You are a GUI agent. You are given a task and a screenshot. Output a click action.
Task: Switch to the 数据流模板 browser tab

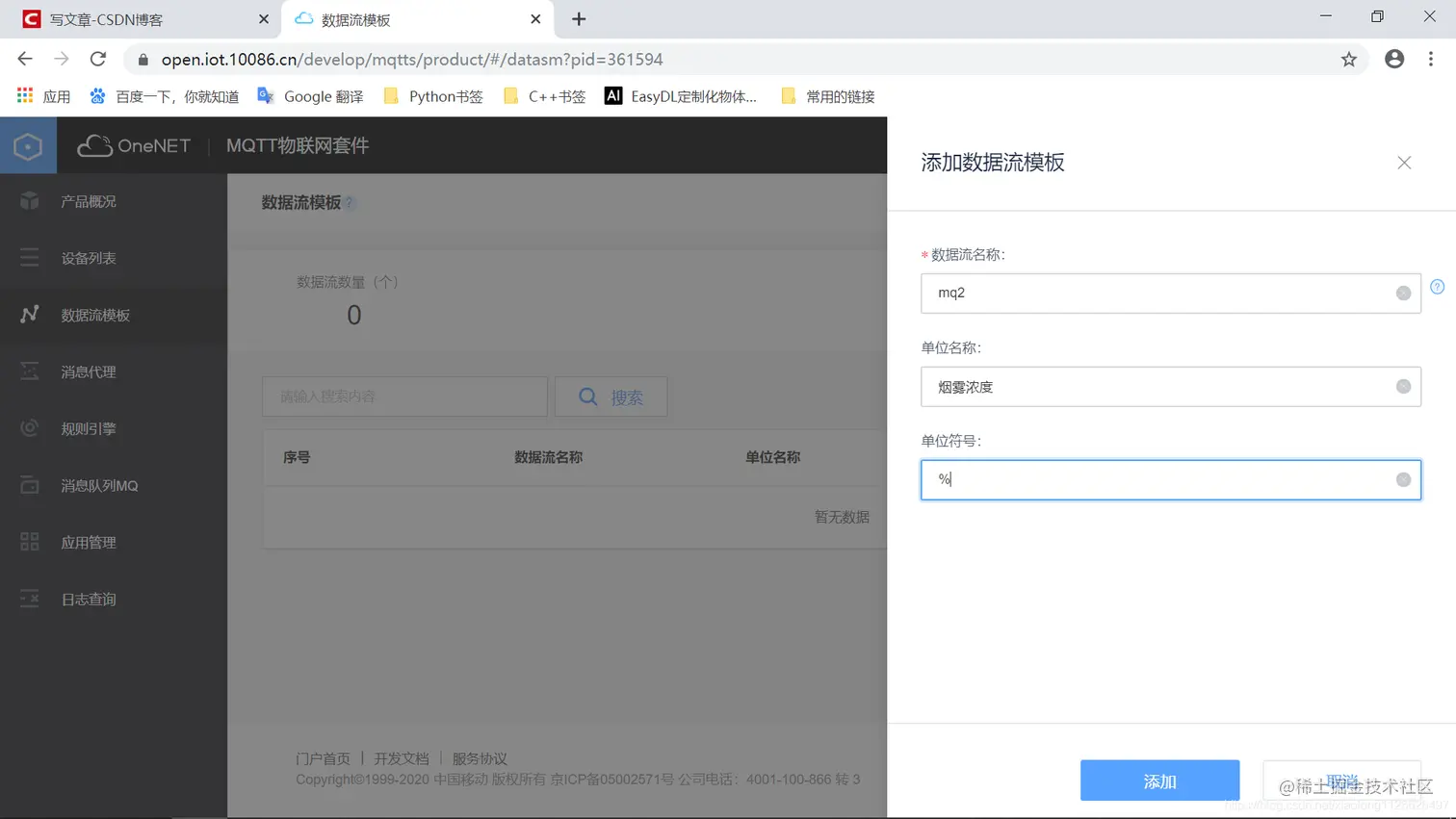[416, 19]
